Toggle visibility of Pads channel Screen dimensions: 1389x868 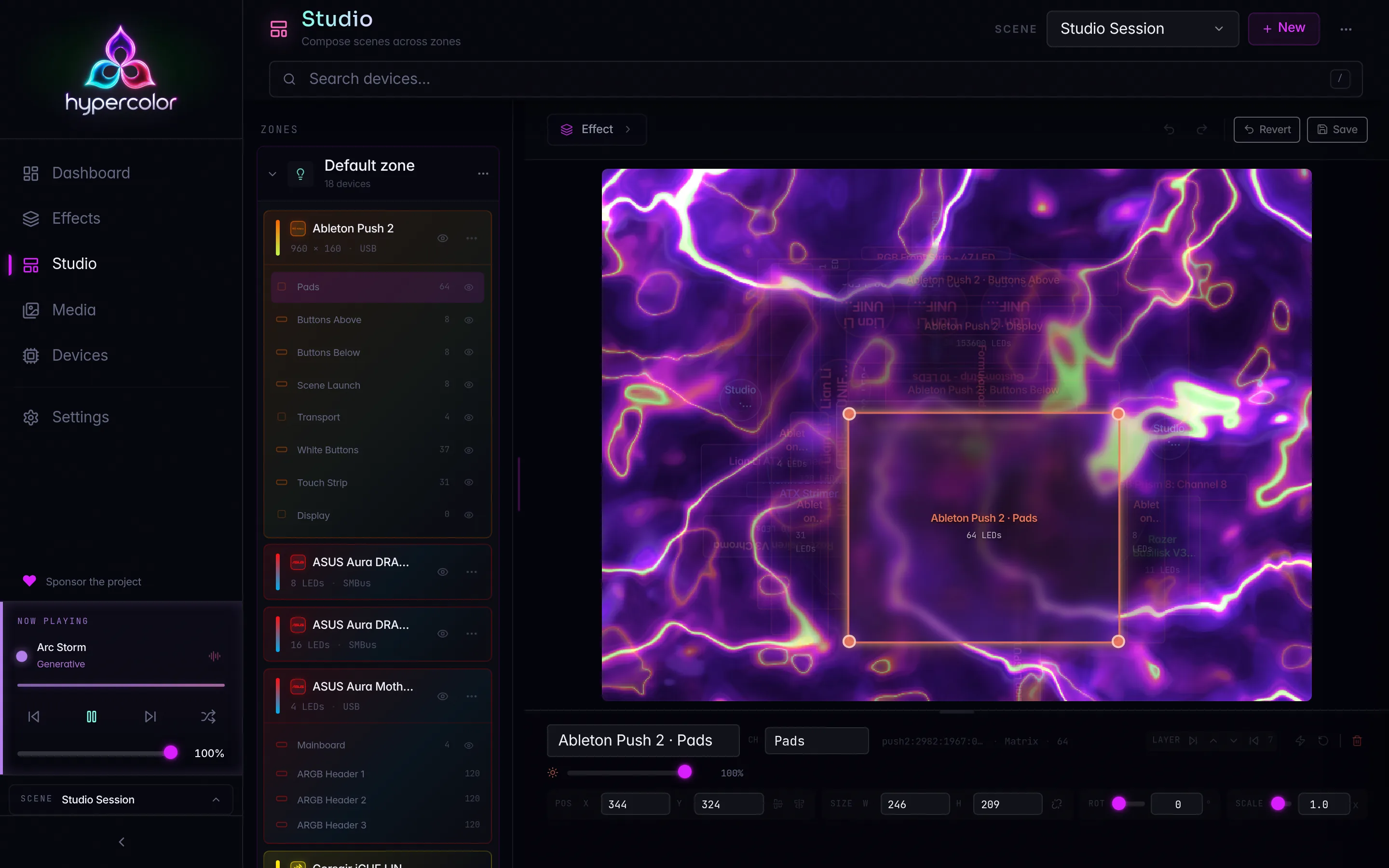(469, 287)
